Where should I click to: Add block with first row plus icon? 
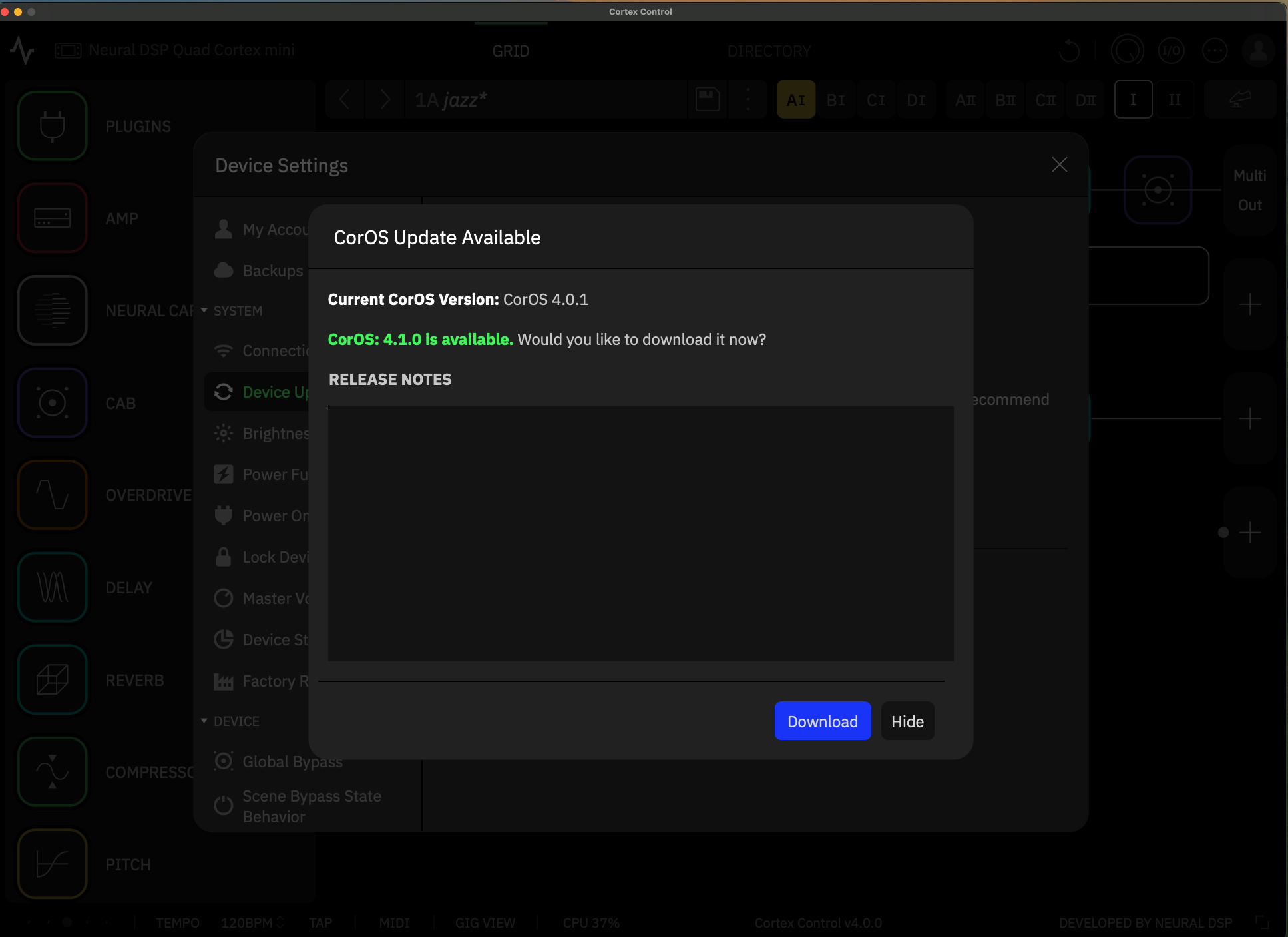point(1250,304)
